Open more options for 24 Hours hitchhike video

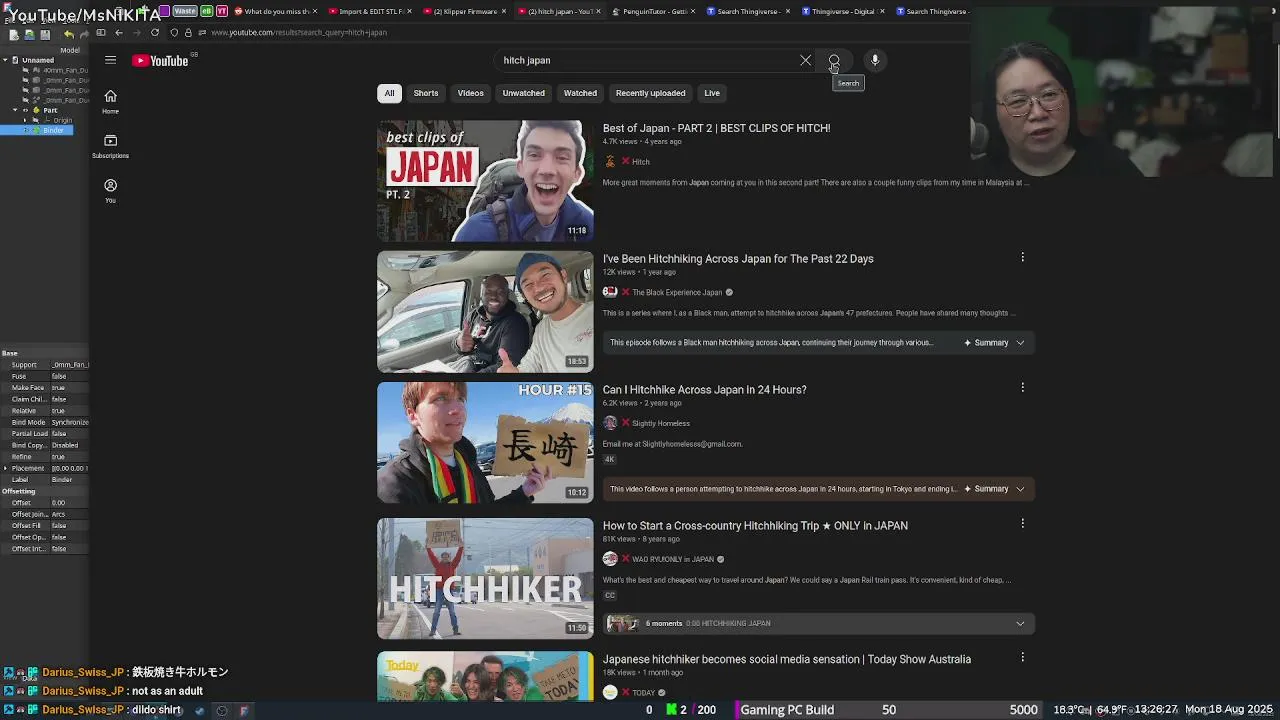pos(1022,388)
